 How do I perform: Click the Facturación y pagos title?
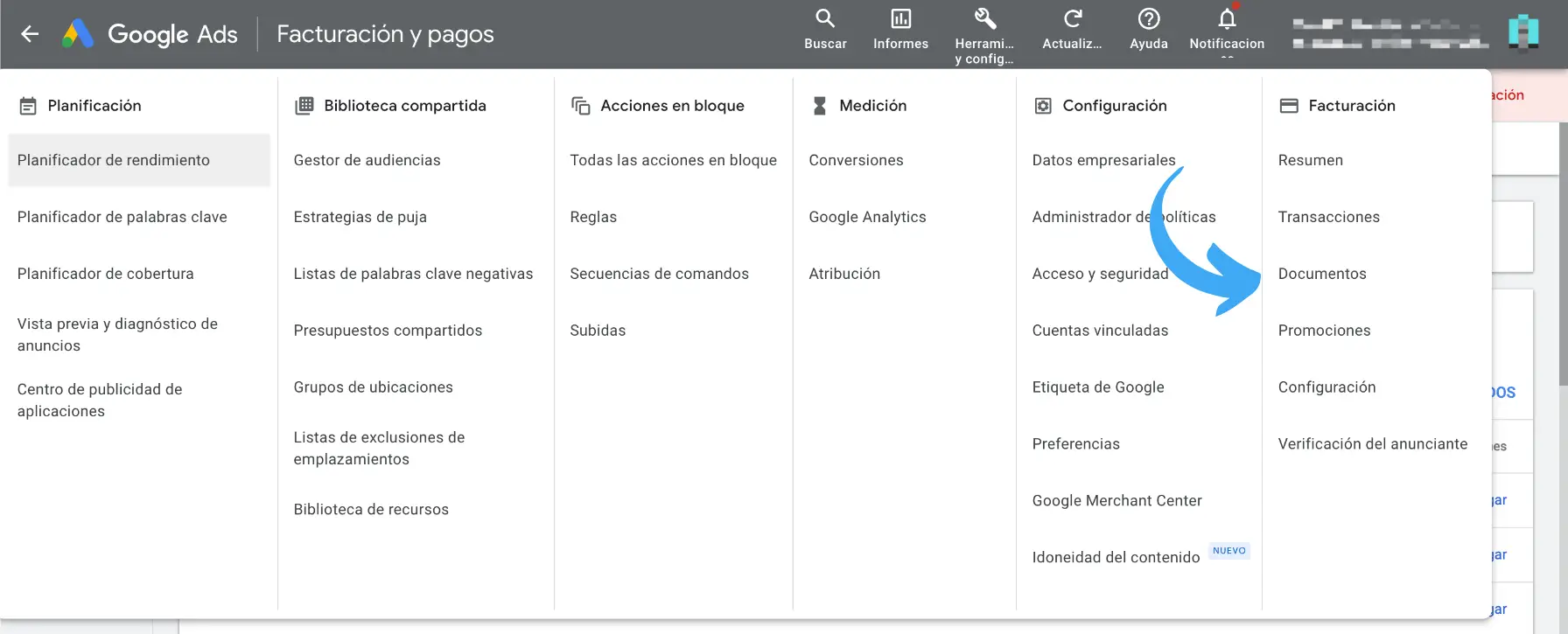pyautogui.click(x=385, y=34)
